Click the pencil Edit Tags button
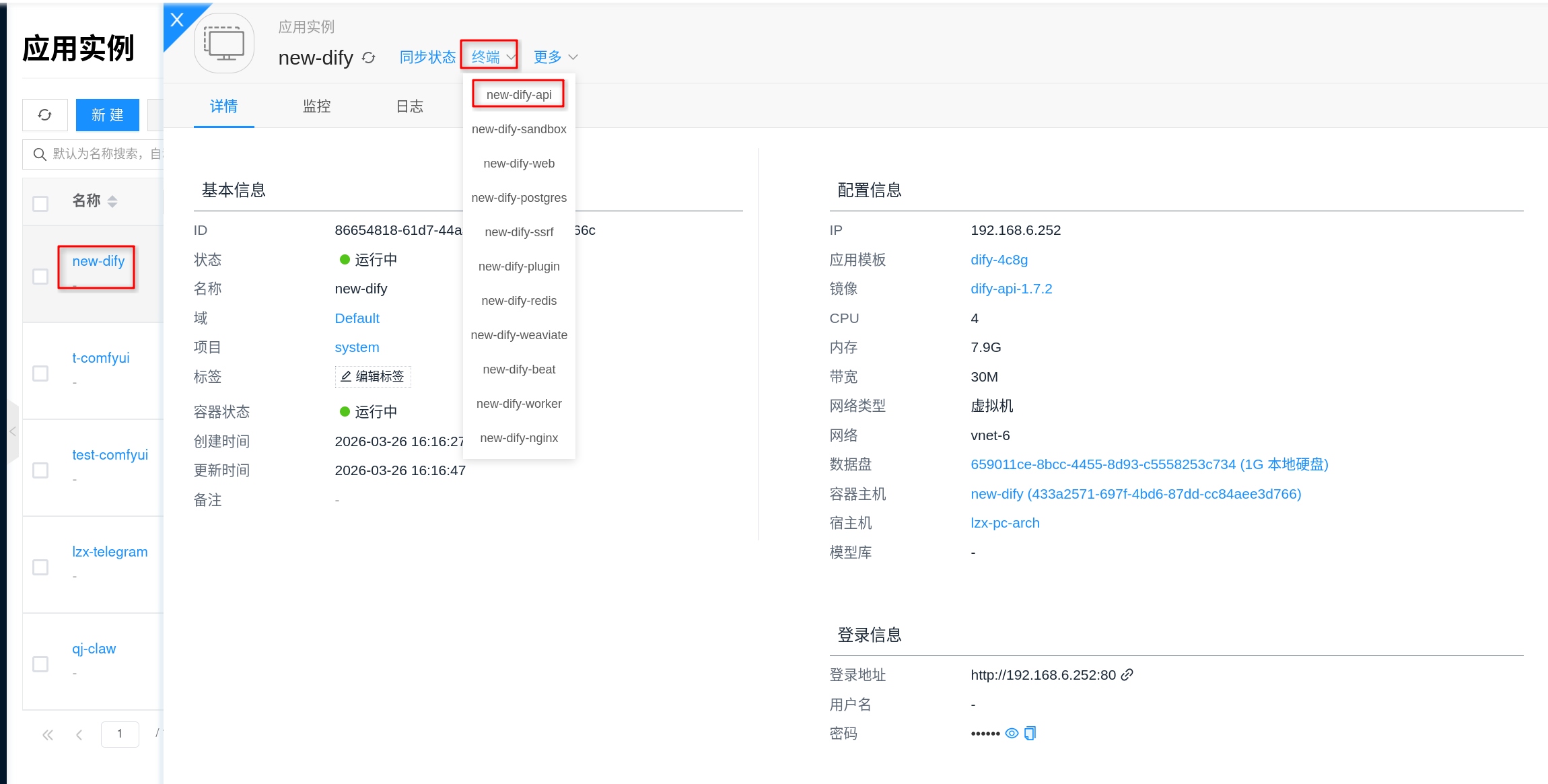This screenshot has width=1548, height=784. (x=373, y=377)
